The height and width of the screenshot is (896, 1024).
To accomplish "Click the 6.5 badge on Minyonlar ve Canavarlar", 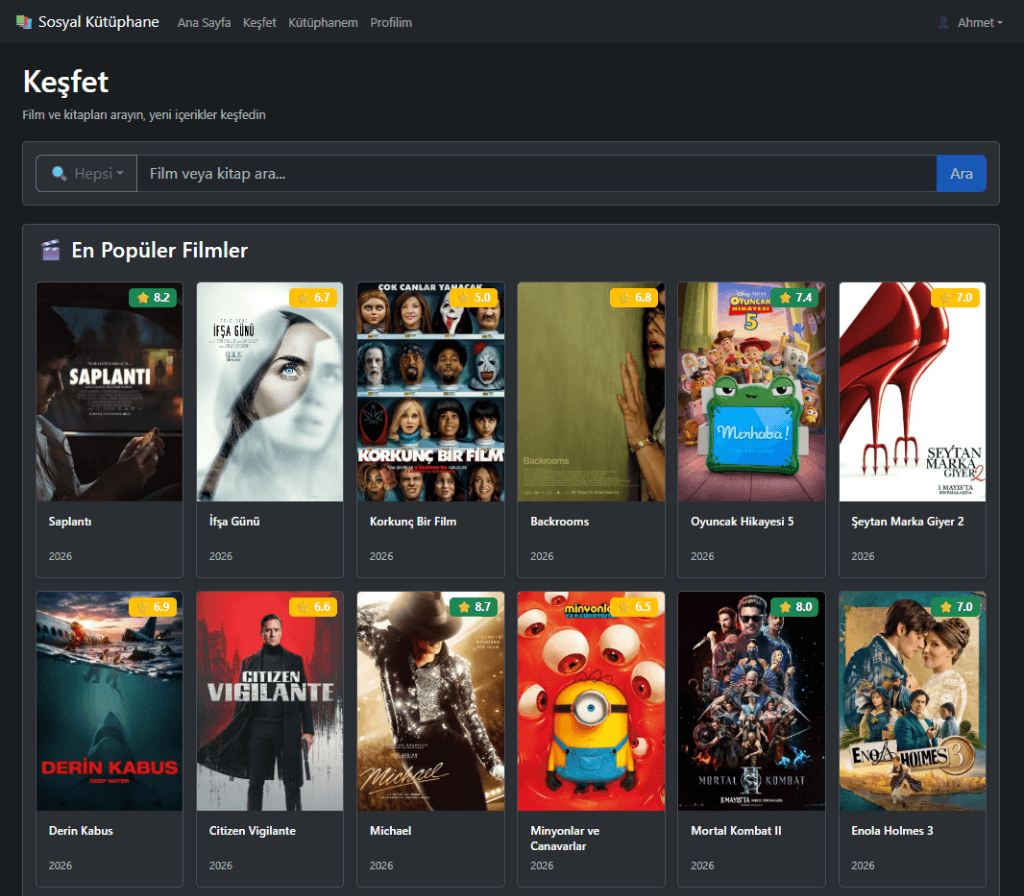I will pos(635,607).
